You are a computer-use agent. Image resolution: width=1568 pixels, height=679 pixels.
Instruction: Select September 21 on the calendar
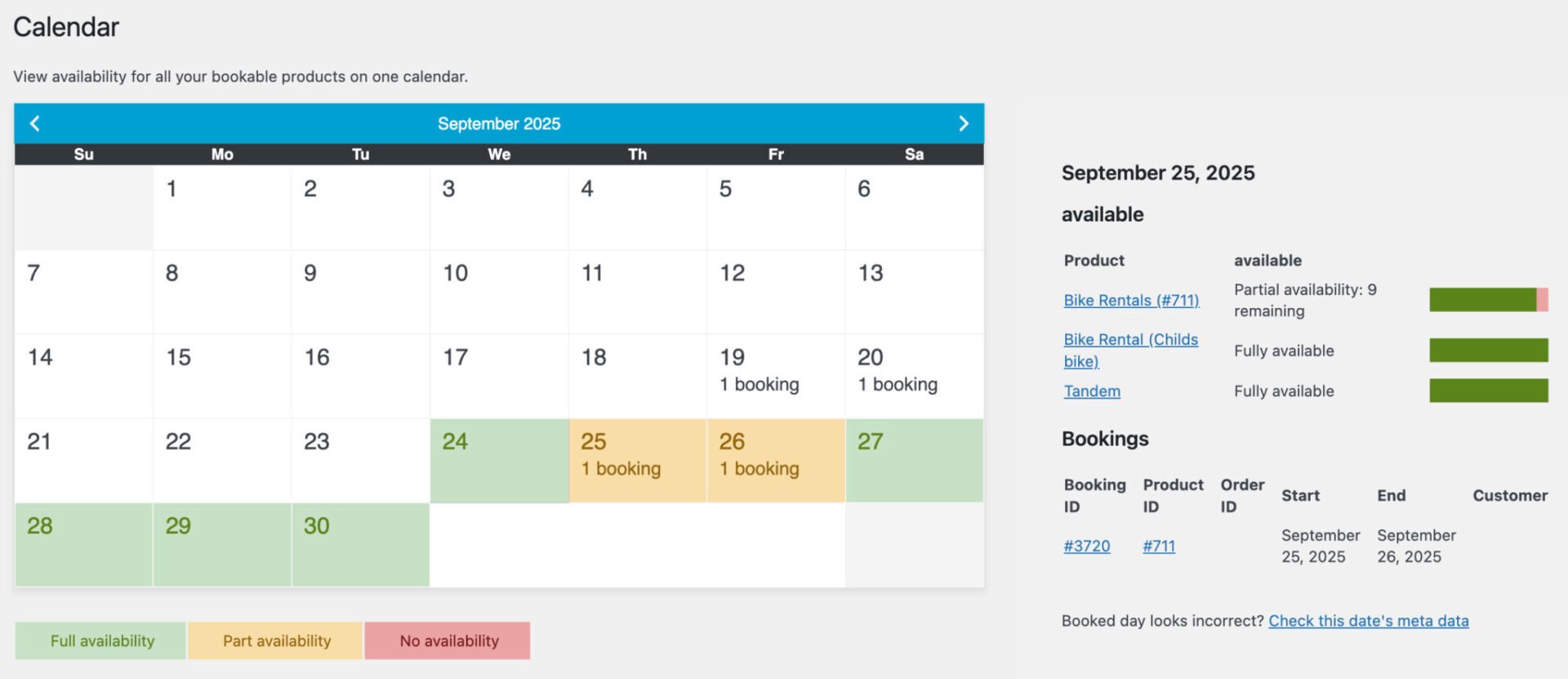83,461
